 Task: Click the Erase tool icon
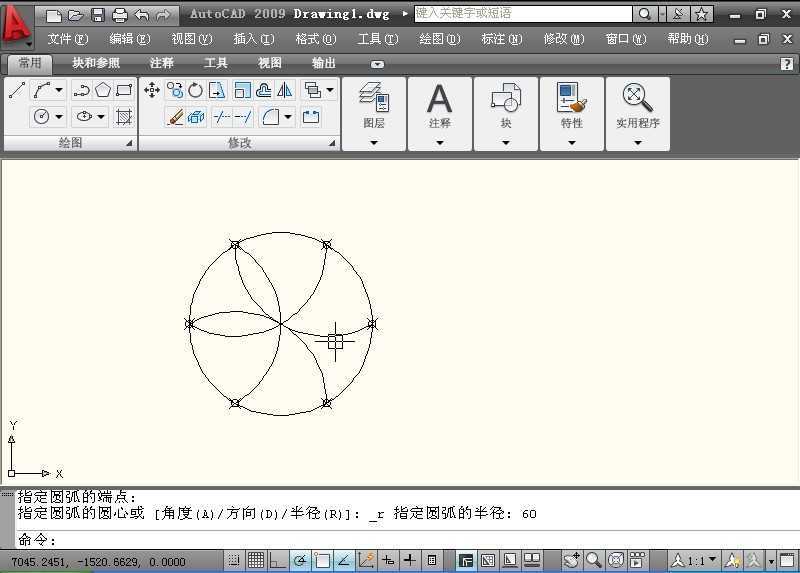coord(175,117)
